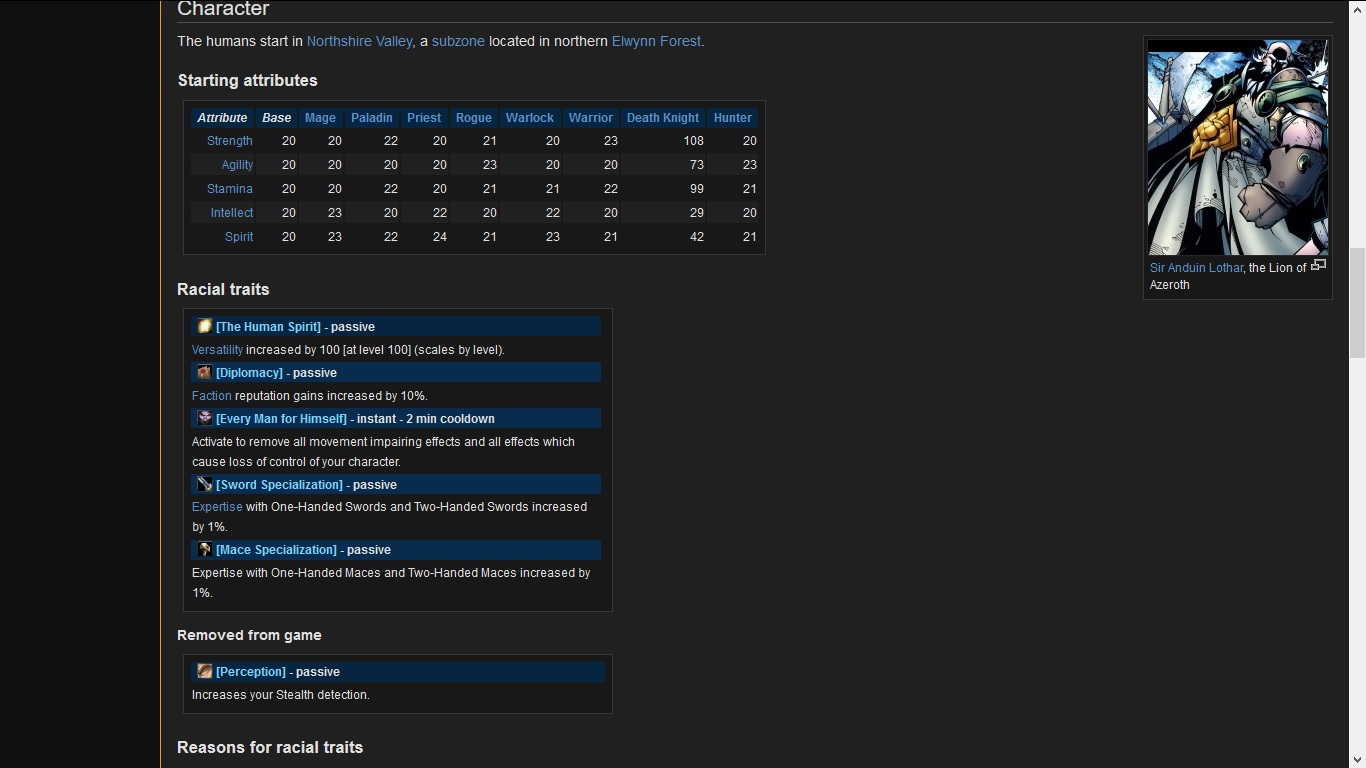Click the page vertical scrollbar thumb
This screenshot has width=1366, height=768.
1357,303
